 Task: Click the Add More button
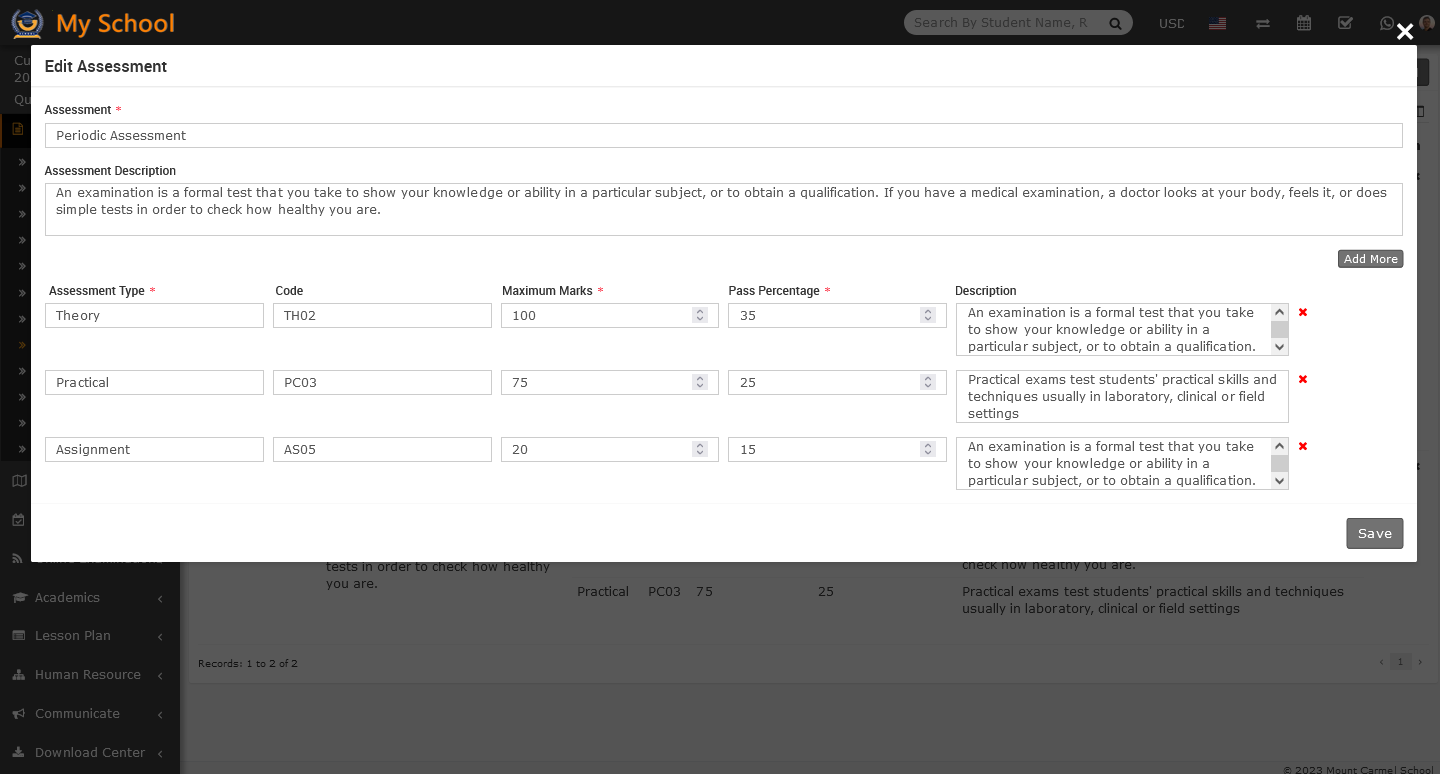point(1370,259)
